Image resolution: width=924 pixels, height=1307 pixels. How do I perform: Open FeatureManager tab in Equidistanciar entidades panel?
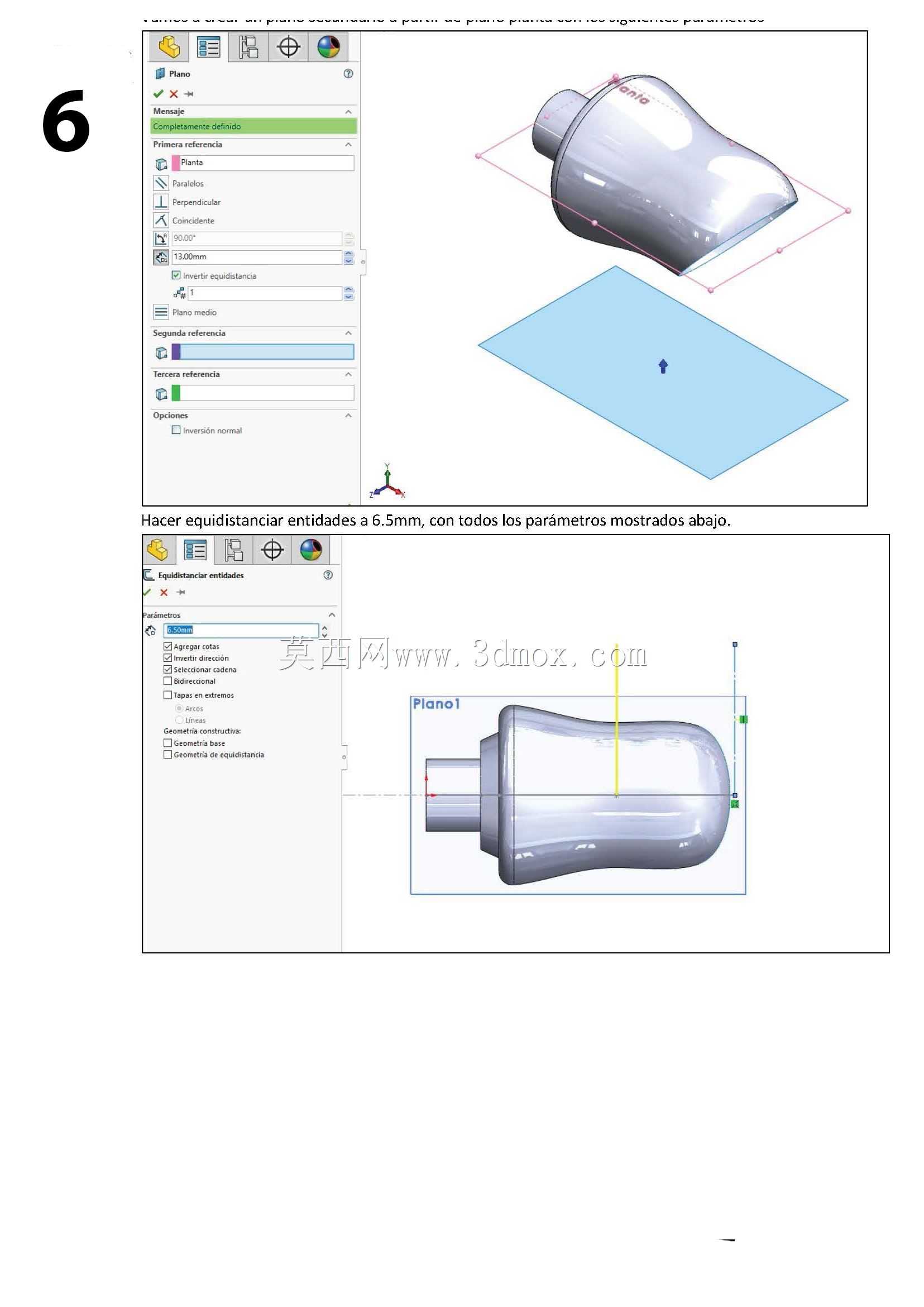pyautogui.click(x=157, y=551)
